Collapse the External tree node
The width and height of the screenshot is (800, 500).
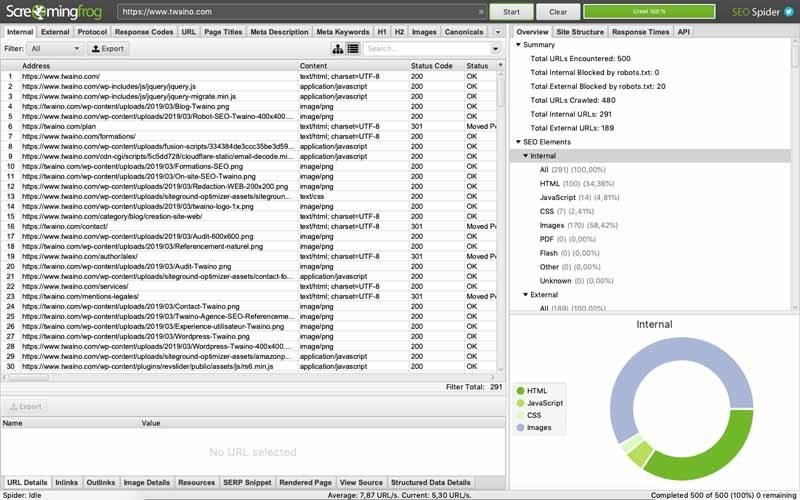526,294
